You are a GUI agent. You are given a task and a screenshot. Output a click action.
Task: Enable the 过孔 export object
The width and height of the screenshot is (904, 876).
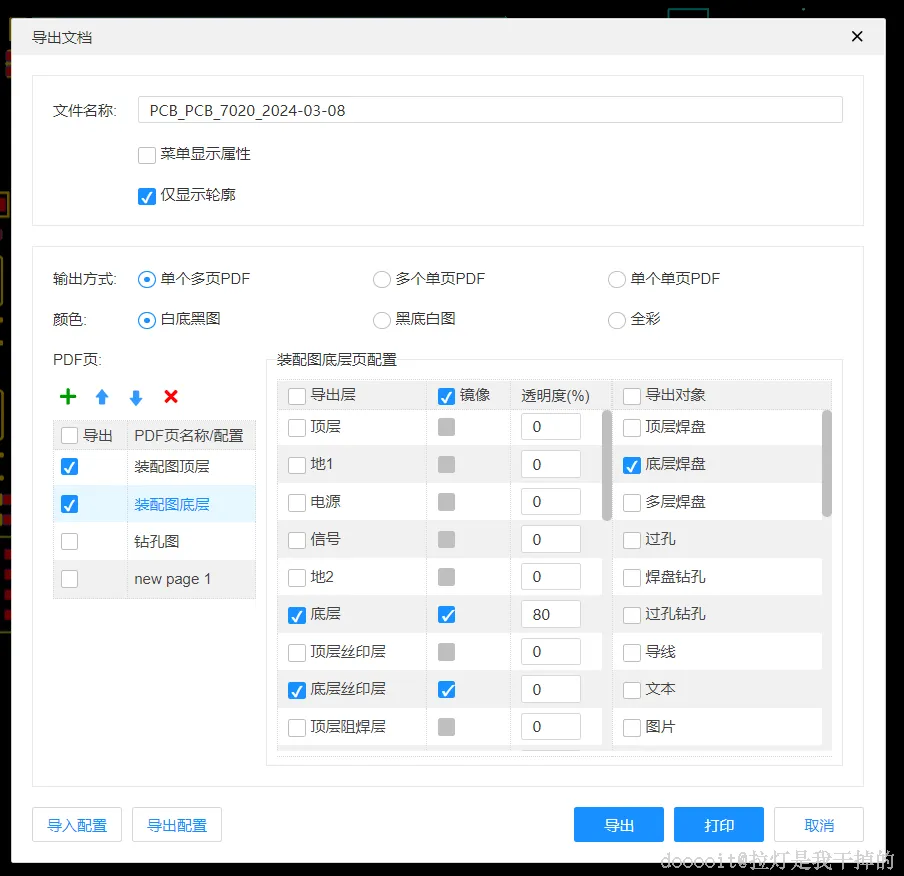click(631, 539)
